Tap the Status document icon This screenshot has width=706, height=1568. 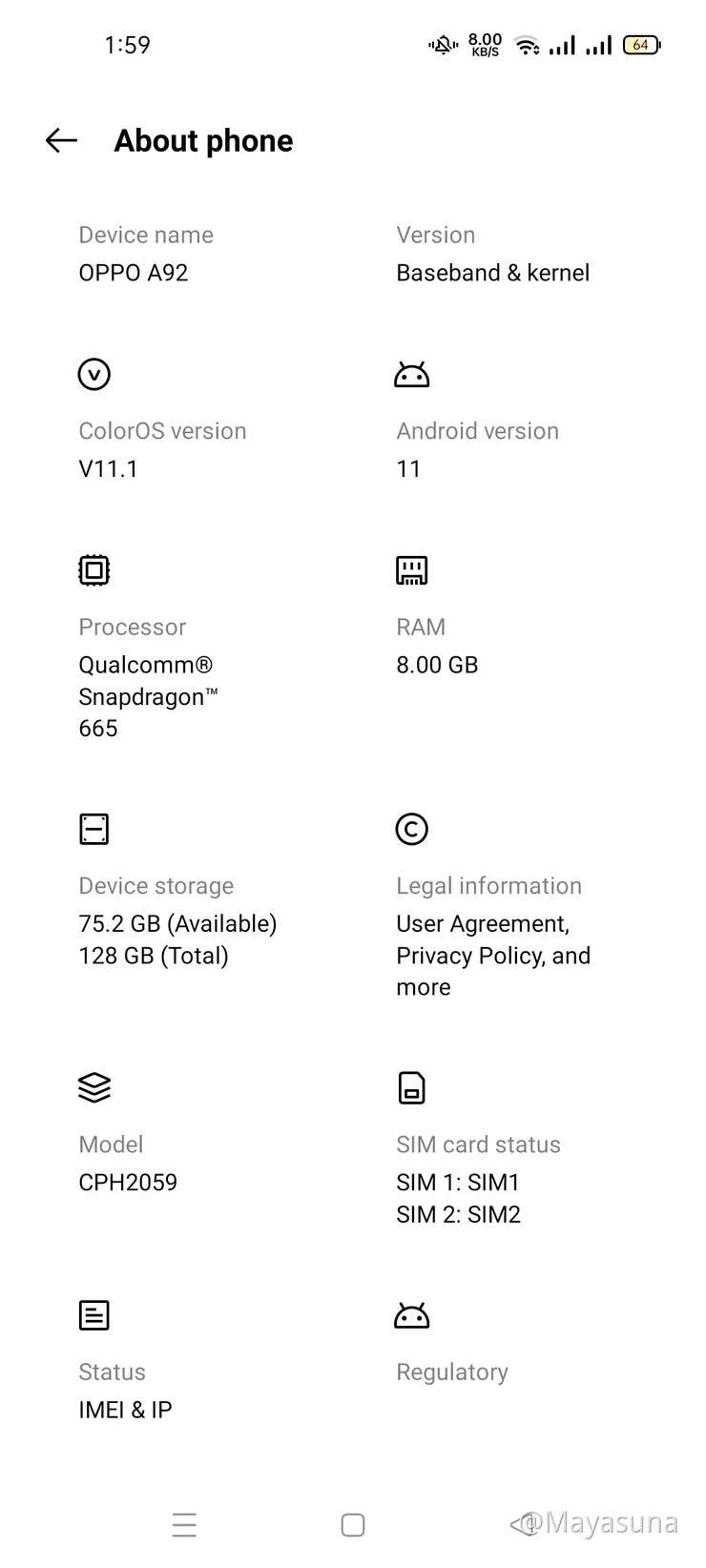[x=93, y=1315]
